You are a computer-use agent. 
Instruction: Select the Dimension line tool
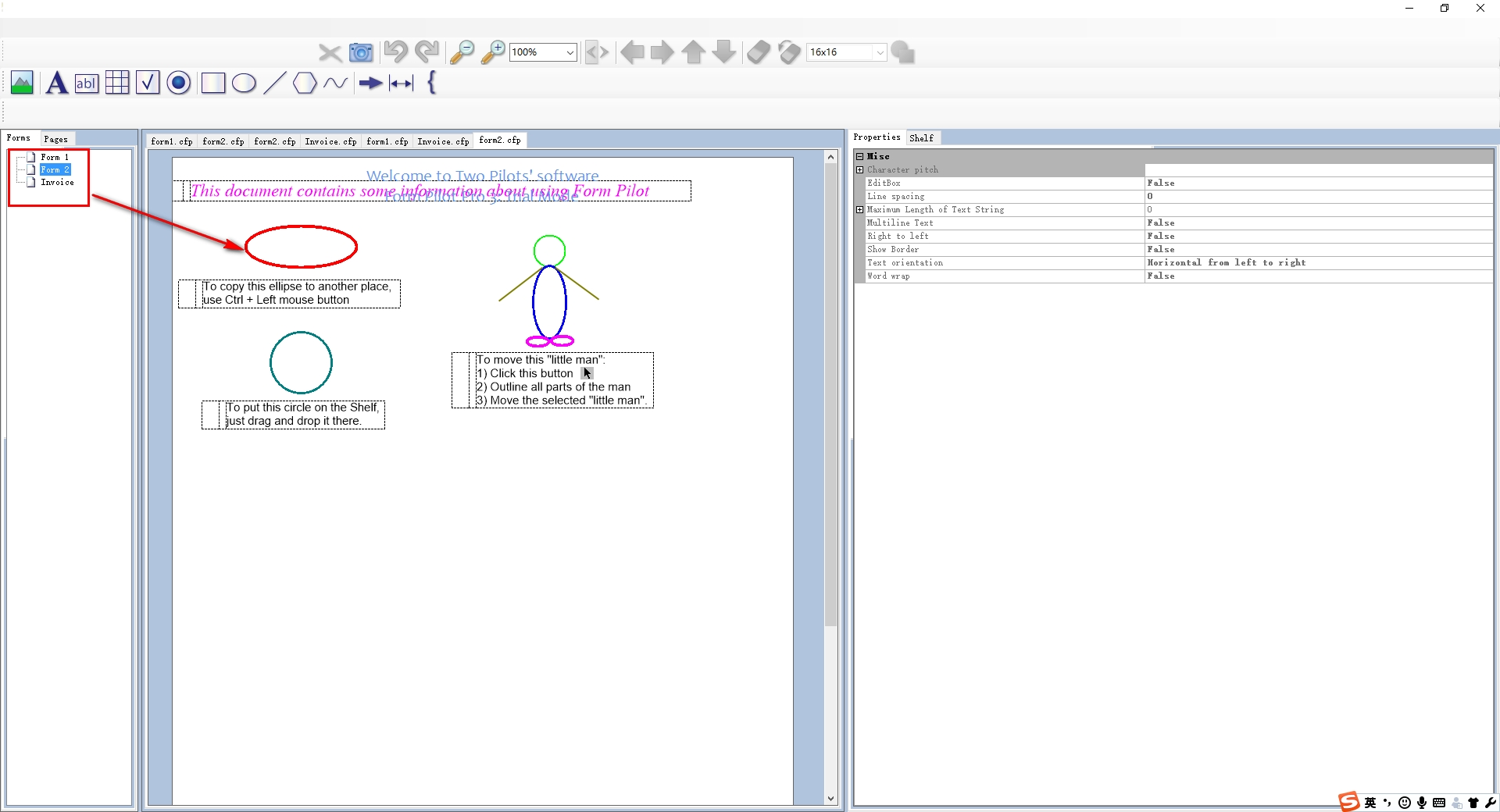click(401, 83)
